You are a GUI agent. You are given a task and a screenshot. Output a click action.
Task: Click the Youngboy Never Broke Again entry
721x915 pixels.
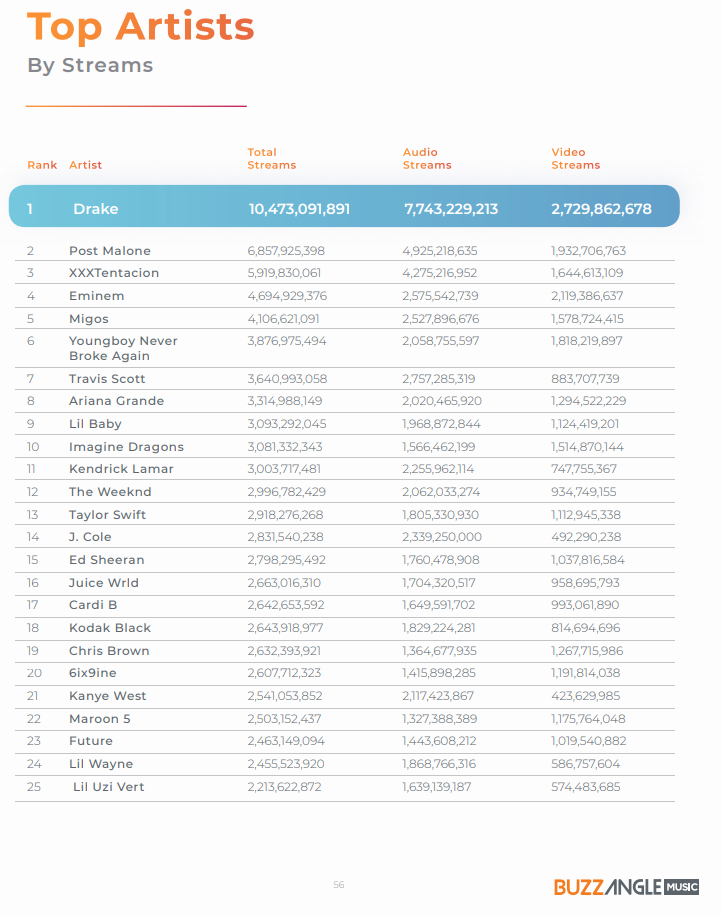(123, 348)
